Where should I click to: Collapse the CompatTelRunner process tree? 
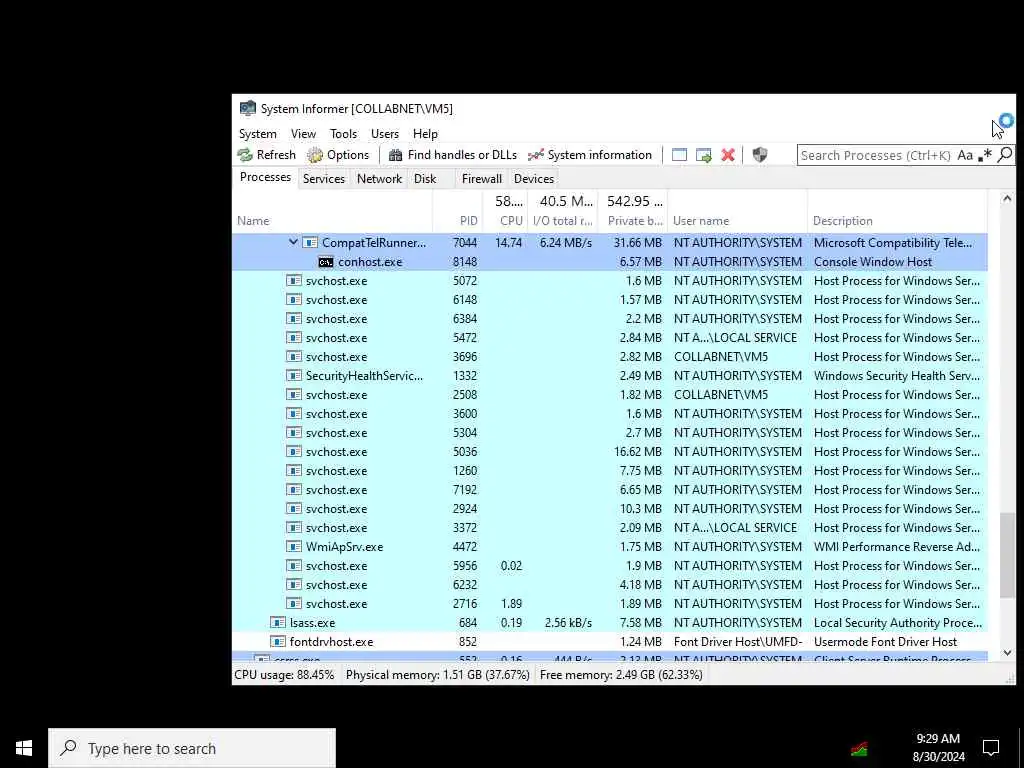point(293,242)
